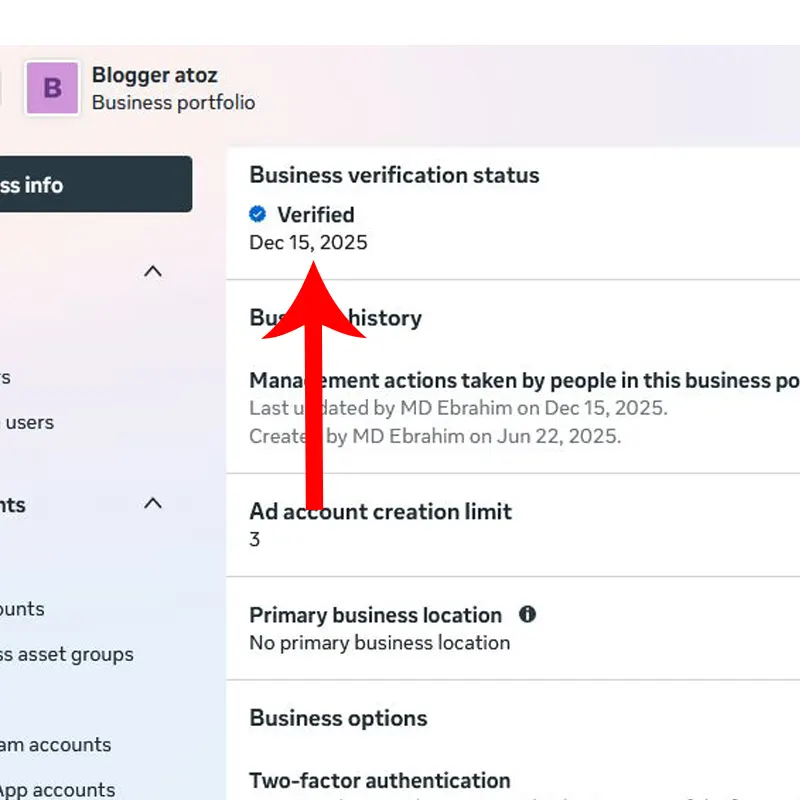Open WhatsApp accounts from the sidebar
This screenshot has width=800, height=800.
pyautogui.click(x=57, y=790)
